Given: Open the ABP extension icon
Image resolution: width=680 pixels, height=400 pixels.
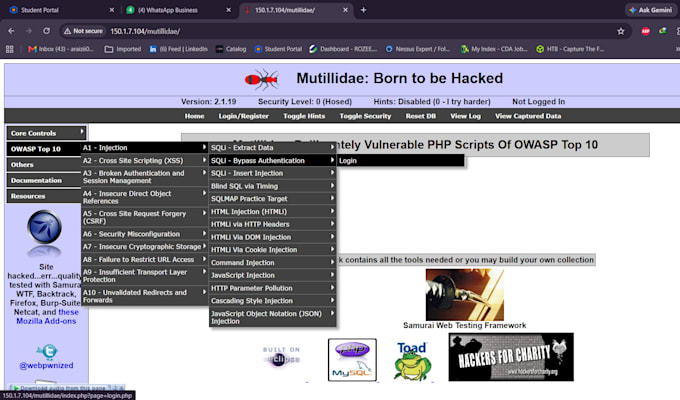Looking at the screenshot, I should click(x=645, y=31).
